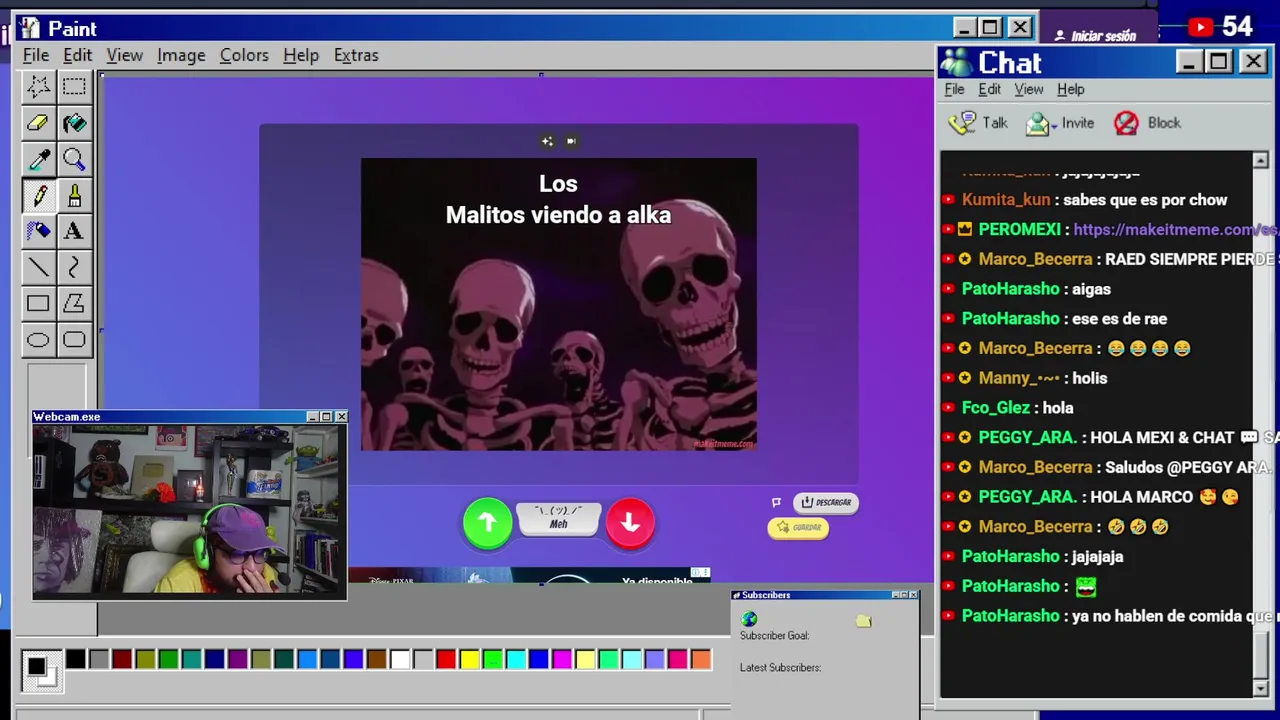Pick the magenta color swatch in palette
1280x720 pixels.
562,659
